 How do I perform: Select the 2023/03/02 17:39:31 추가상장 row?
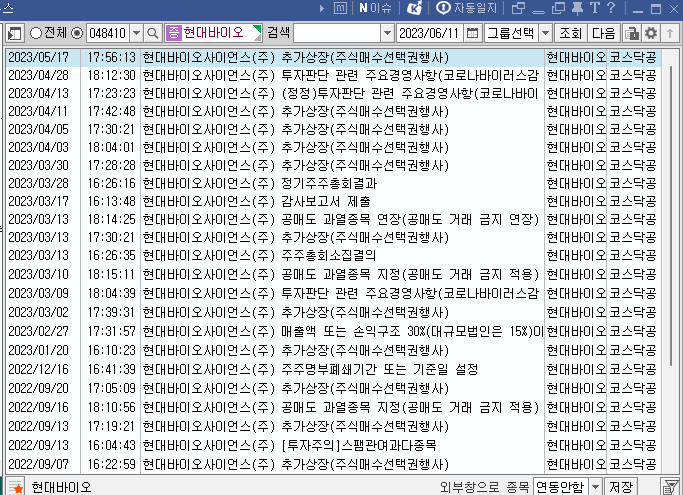tap(333, 312)
